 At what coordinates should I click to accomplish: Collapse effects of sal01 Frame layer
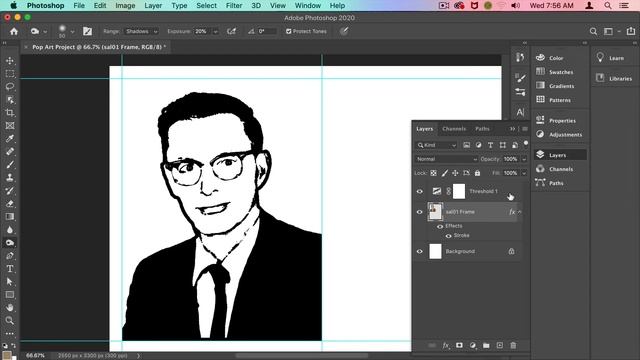[x=520, y=212]
